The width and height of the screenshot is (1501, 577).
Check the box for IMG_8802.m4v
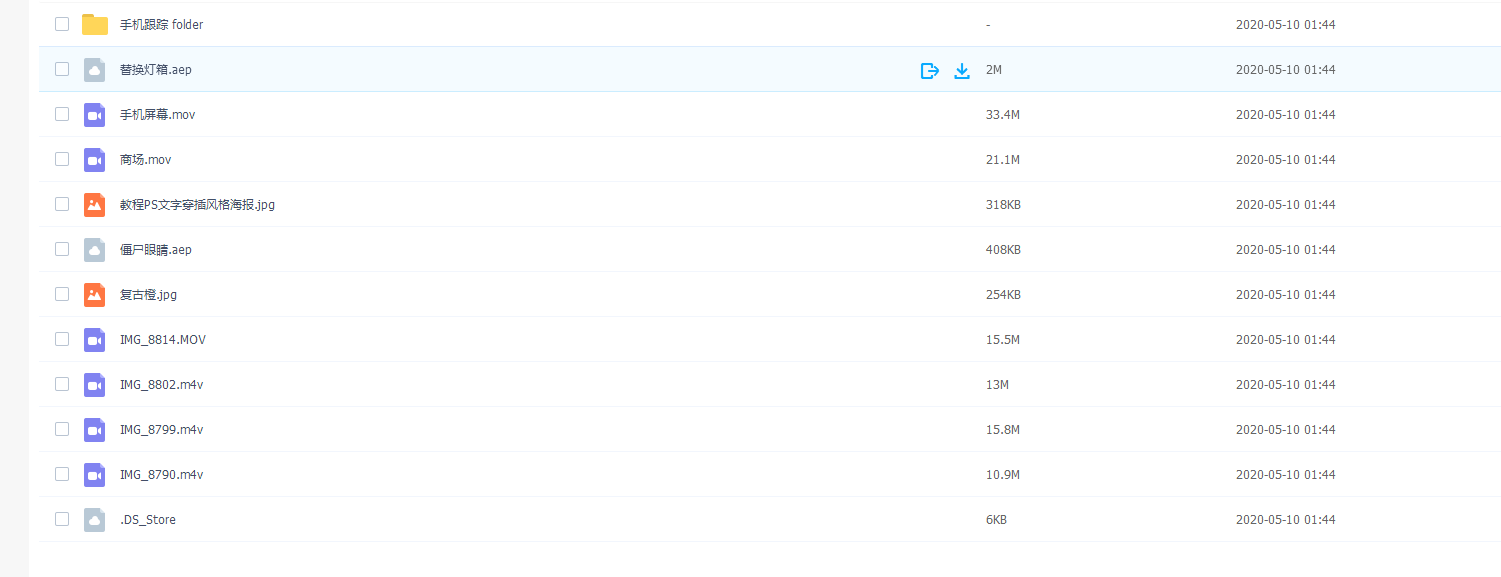[x=62, y=384]
